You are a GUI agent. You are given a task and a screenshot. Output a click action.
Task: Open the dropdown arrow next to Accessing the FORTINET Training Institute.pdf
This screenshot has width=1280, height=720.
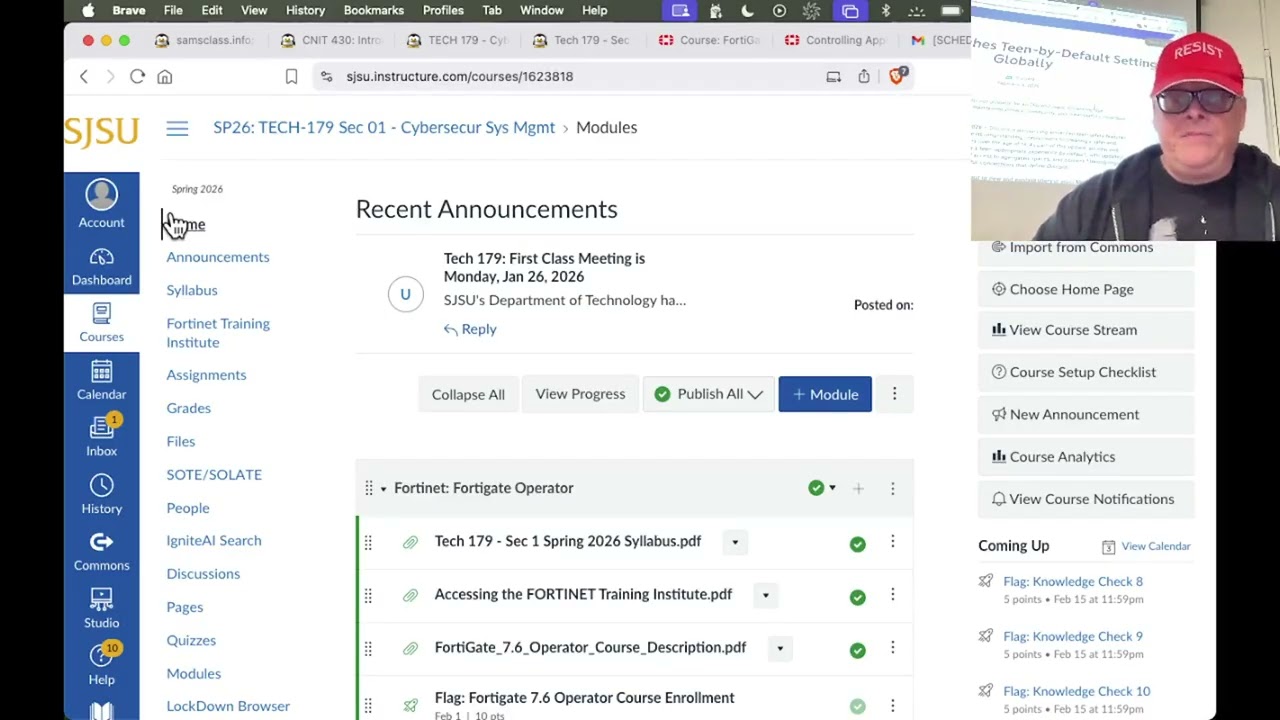click(x=766, y=595)
